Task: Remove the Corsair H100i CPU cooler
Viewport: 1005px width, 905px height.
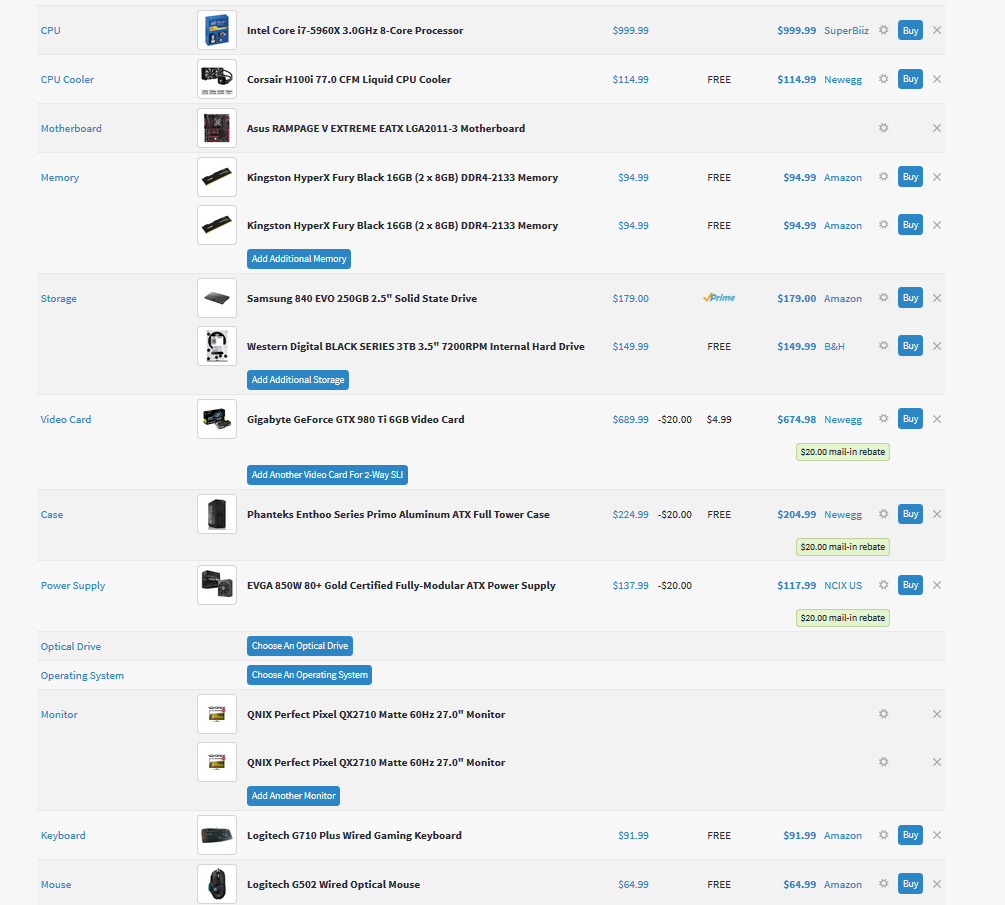Action: tap(936, 79)
